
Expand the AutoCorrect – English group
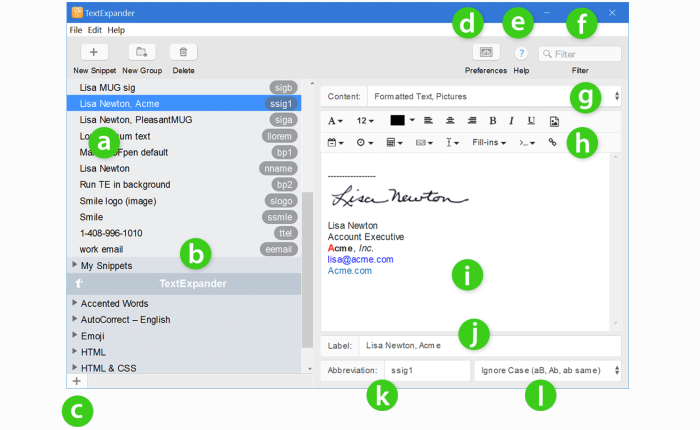[75, 319]
